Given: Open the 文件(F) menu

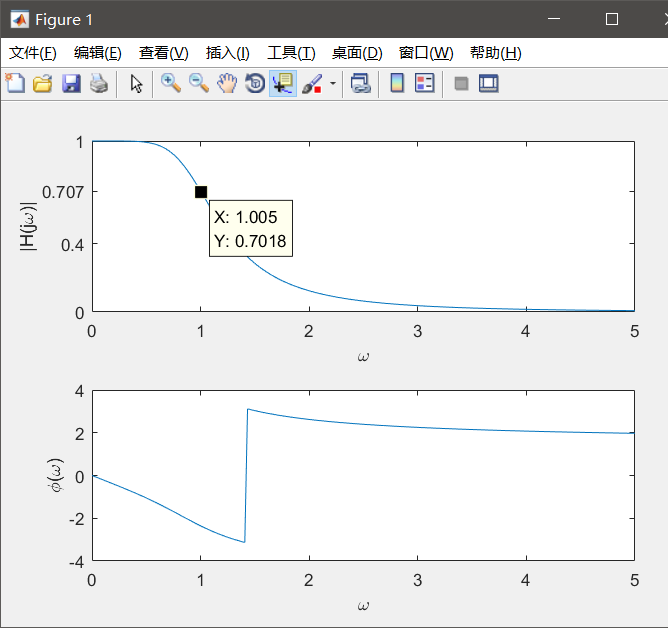Looking at the screenshot, I should point(33,53).
